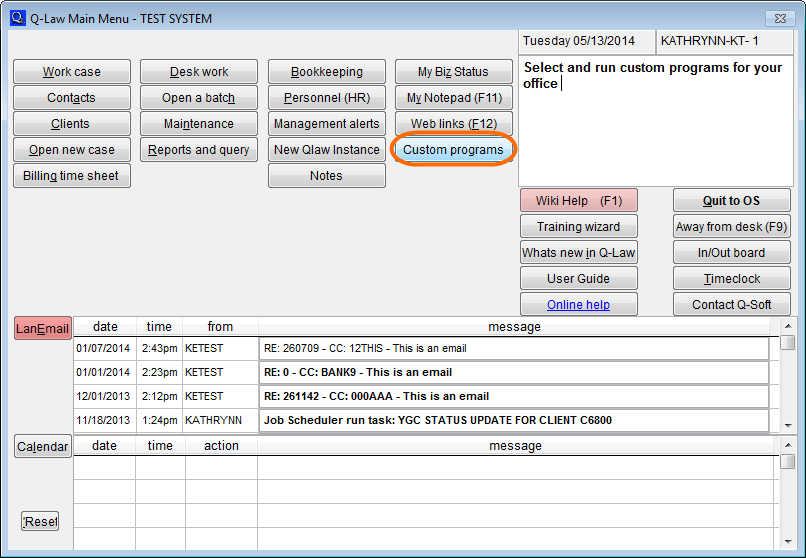Image resolution: width=806 pixels, height=558 pixels.
Task: Click the KATHRYNN-KT- 1 user field
Action: pyautogui.click(x=725, y=41)
